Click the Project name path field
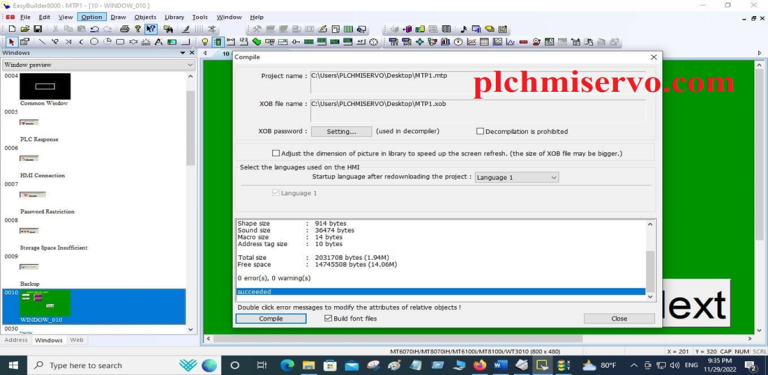The image size is (768, 375). (x=478, y=82)
